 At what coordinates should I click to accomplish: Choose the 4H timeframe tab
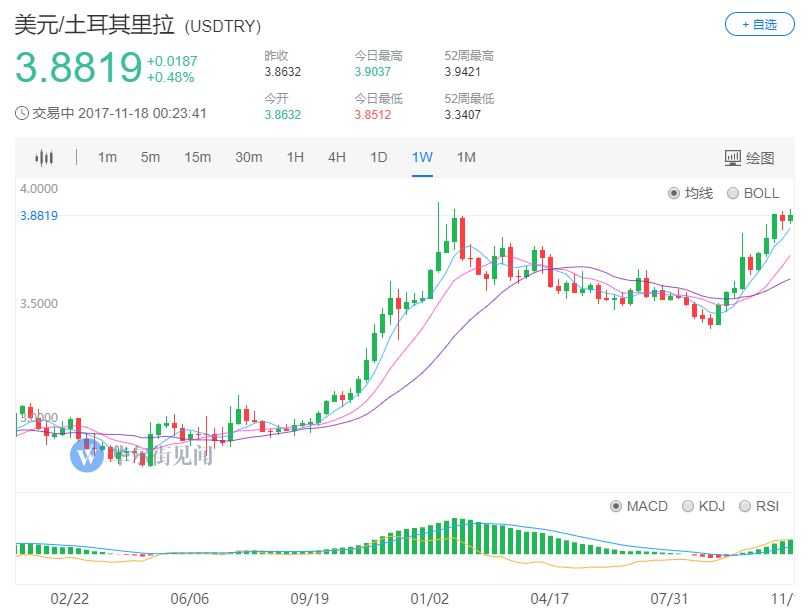click(x=337, y=157)
